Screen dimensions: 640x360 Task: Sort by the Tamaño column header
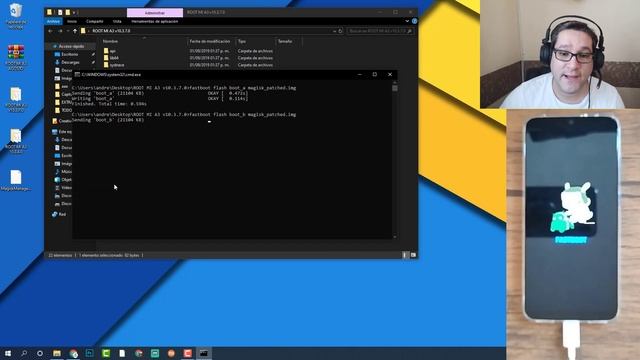coord(285,41)
